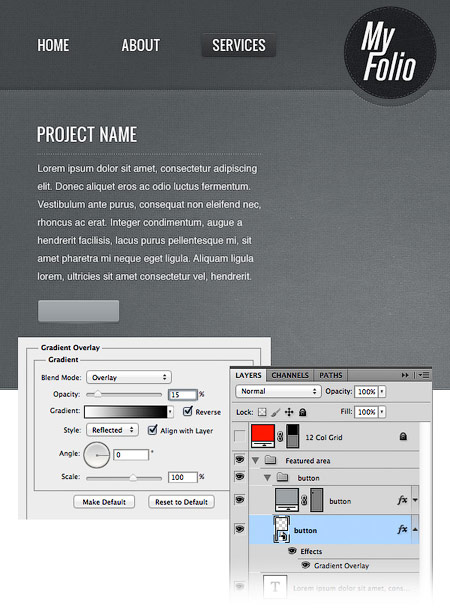Open the HOME navigation link
The height and width of the screenshot is (611, 450).
click(53, 45)
